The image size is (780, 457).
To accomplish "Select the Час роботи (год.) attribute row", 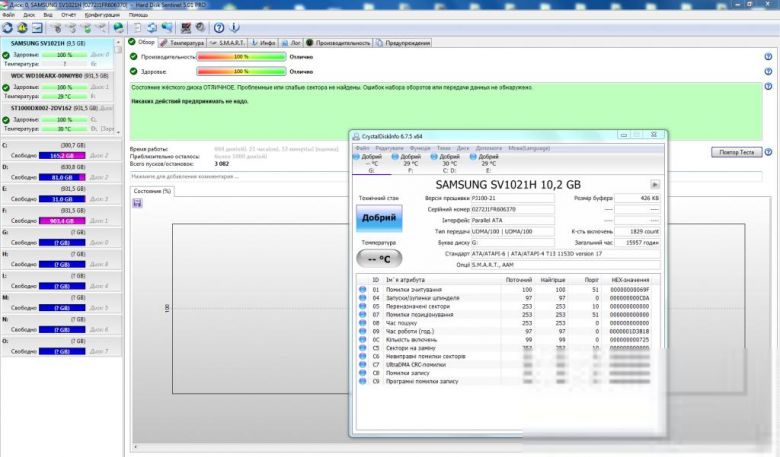I will coord(507,331).
